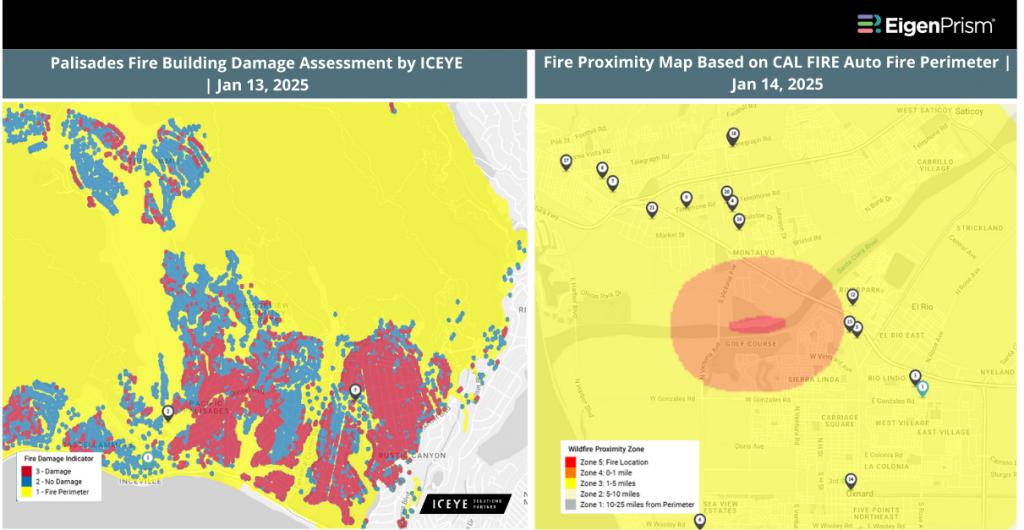This screenshot has width=1024, height=530.
Task: Click the 'CARRIAGE SQUARE' map label
Action: 839,420
